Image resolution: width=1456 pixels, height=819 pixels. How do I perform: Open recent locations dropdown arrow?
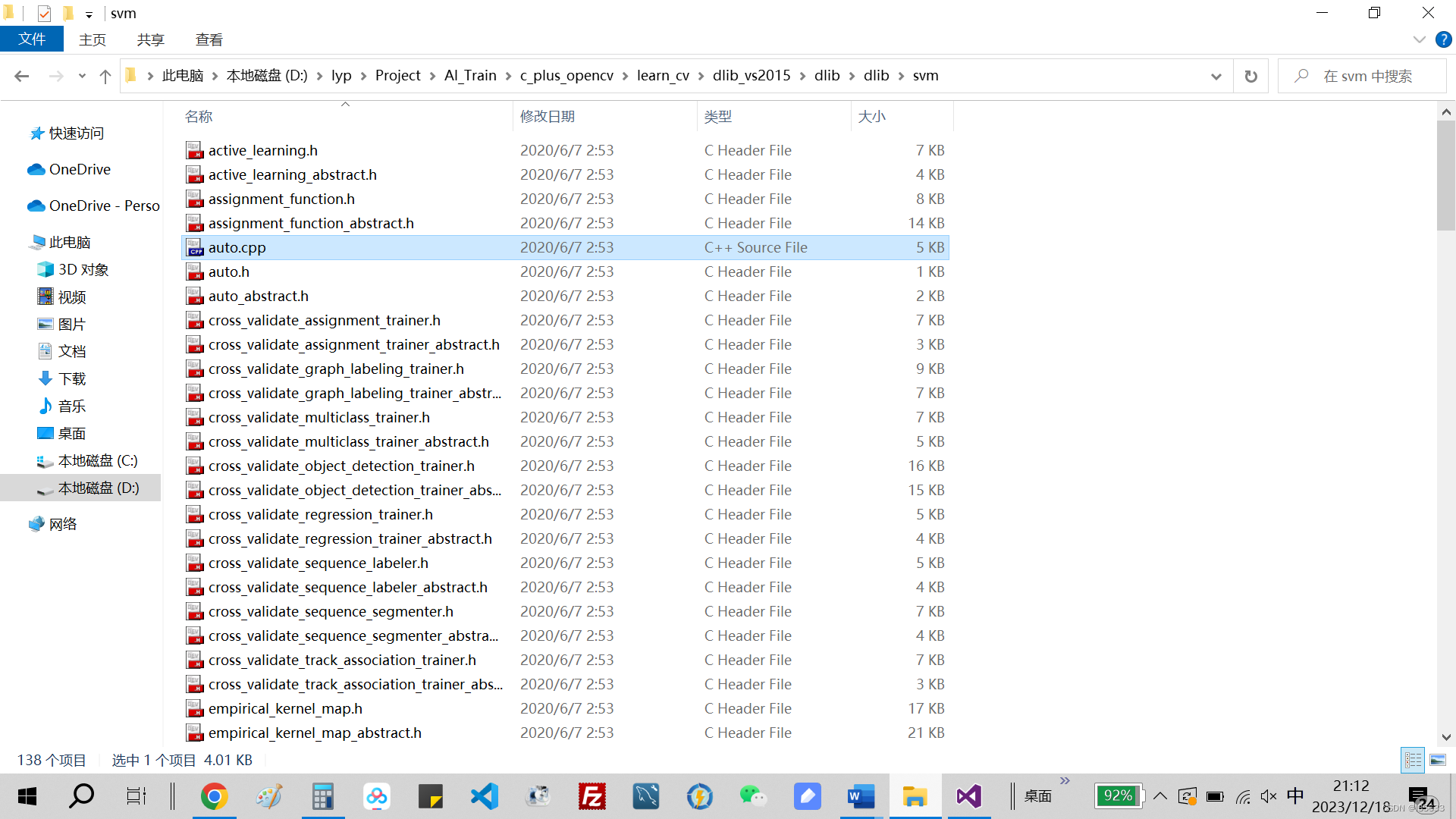pyautogui.click(x=82, y=76)
